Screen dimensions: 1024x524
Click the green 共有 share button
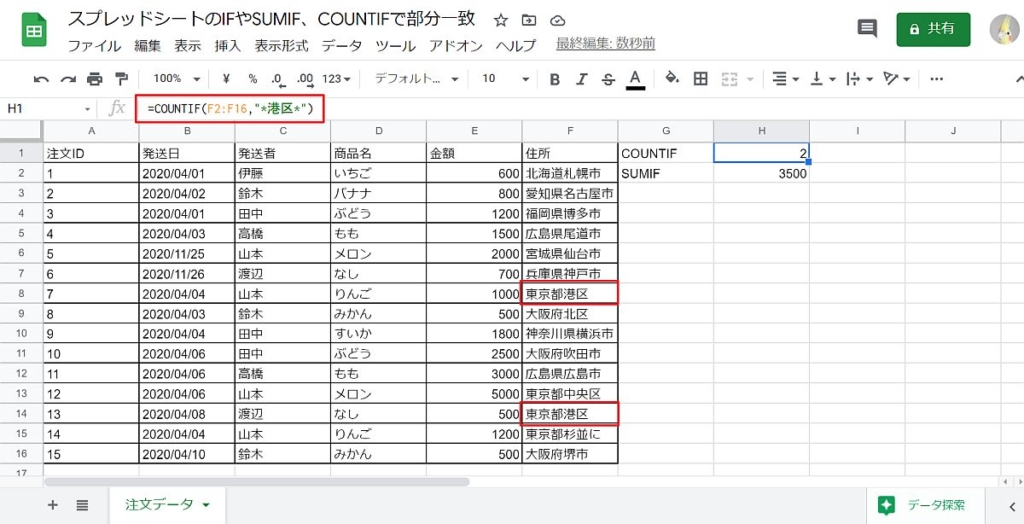pos(932,29)
